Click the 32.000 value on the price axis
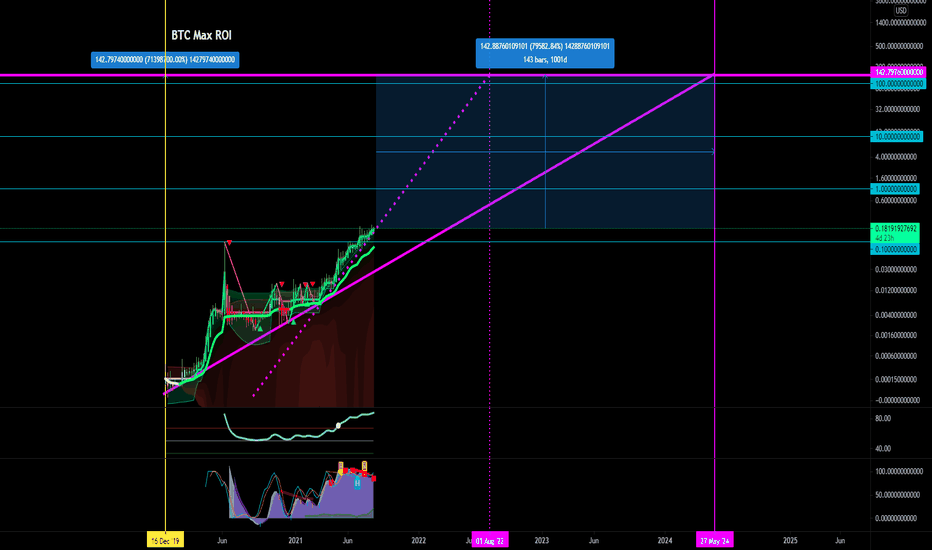Viewport: 932px width, 550px height. (x=898, y=109)
